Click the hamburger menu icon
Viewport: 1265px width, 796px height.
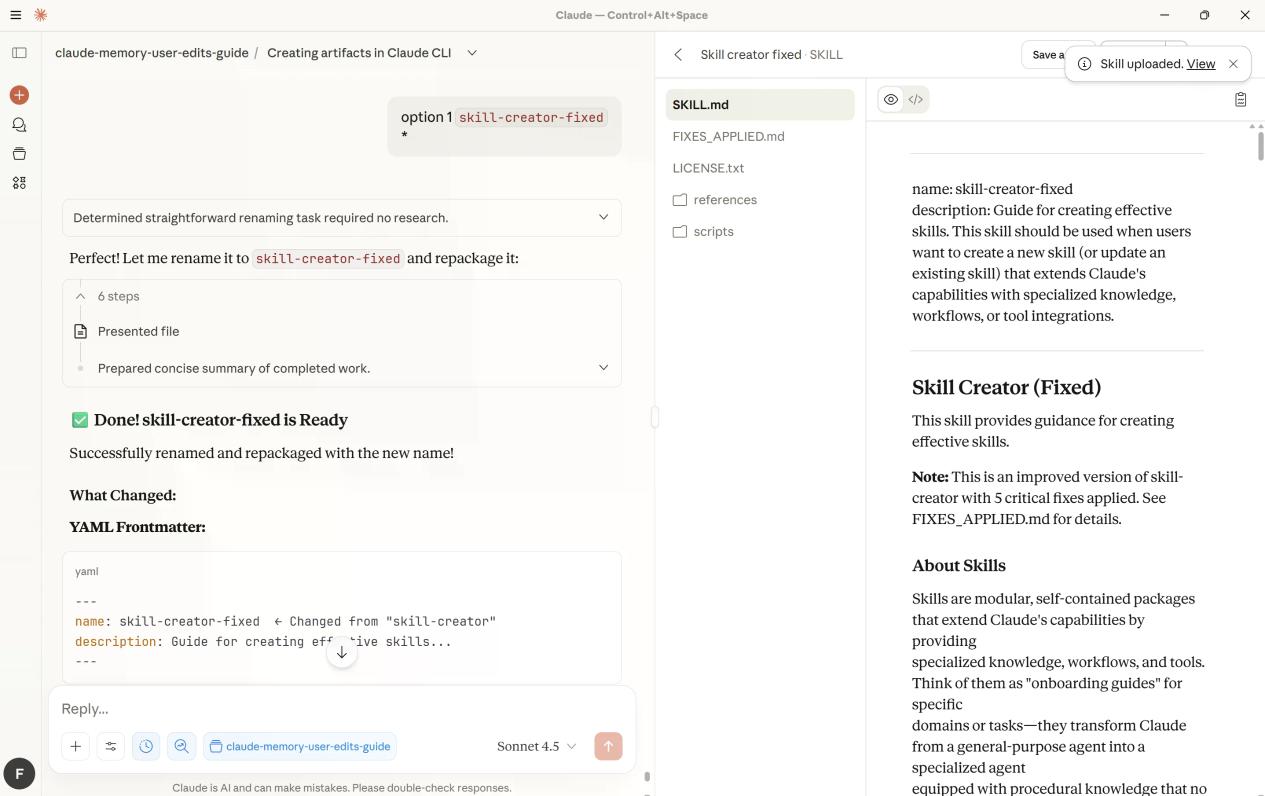(x=15, y=15)
